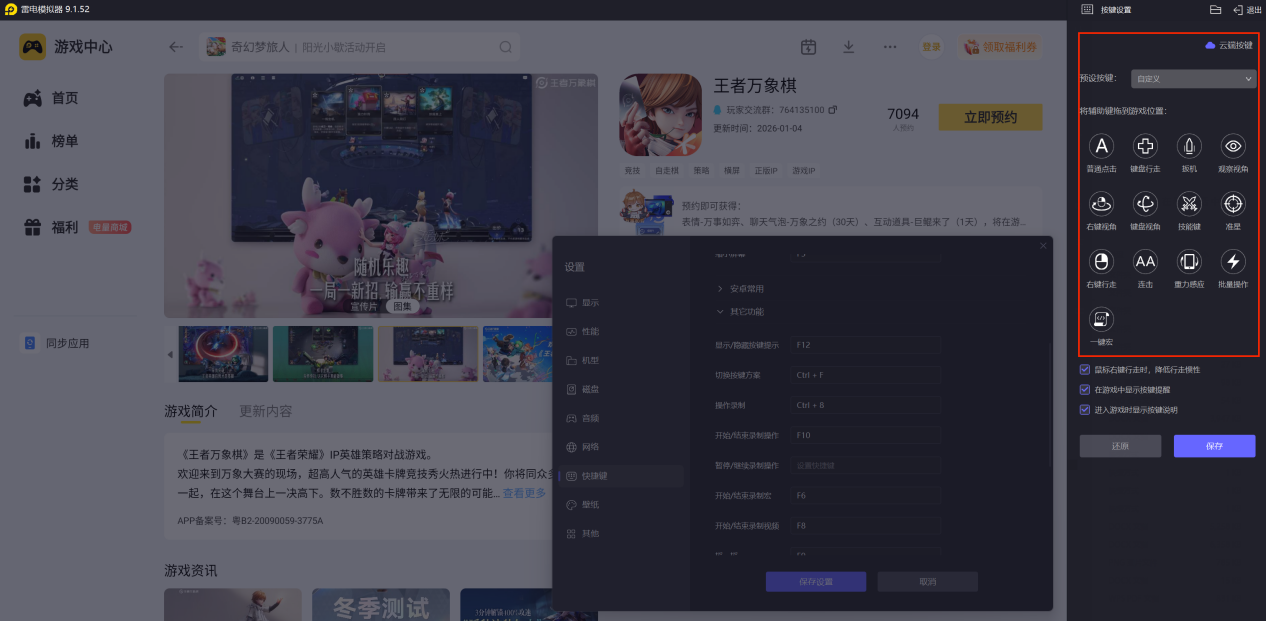Image resolution: width=1266 pixels, height=621 pixels.
Task: Click the 开始/结束录制宏 F6 field
Action: [865, 495]
